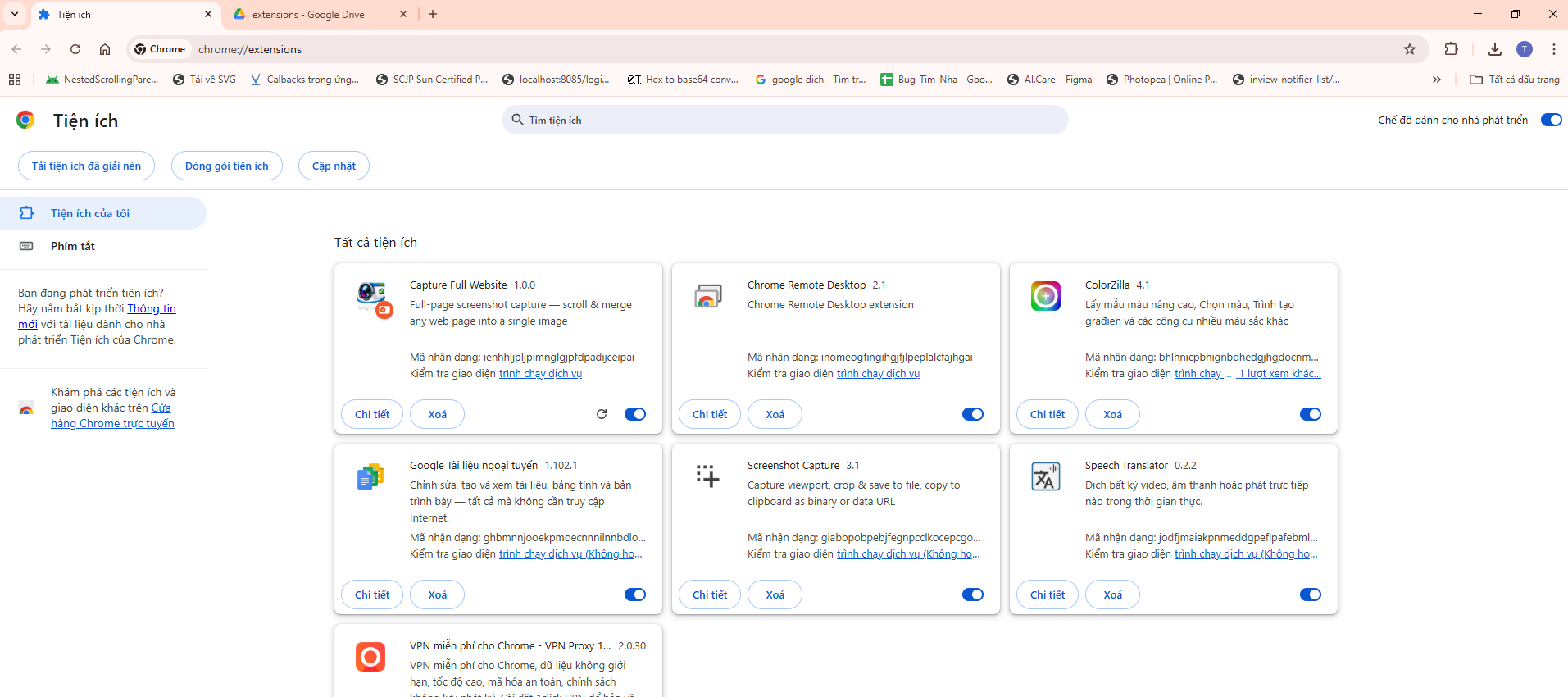Viewport: 1568px width, 697px height.
Task: Open the tab search dropdown arrow
Action: point(15,14)
